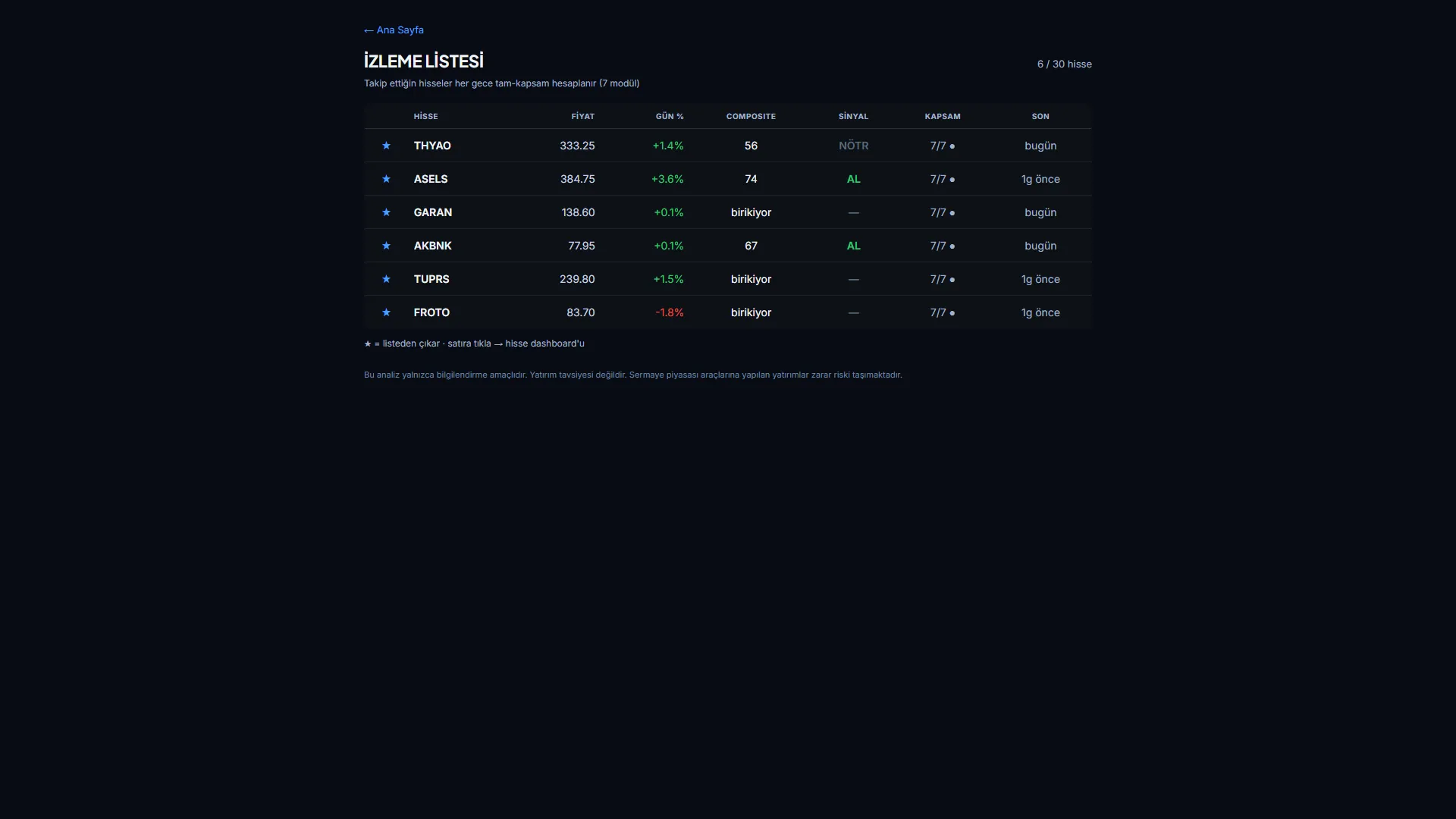Remove THYAO from the watchlist via its star
Screen dimensions: 1456x819
click(386, 146)
